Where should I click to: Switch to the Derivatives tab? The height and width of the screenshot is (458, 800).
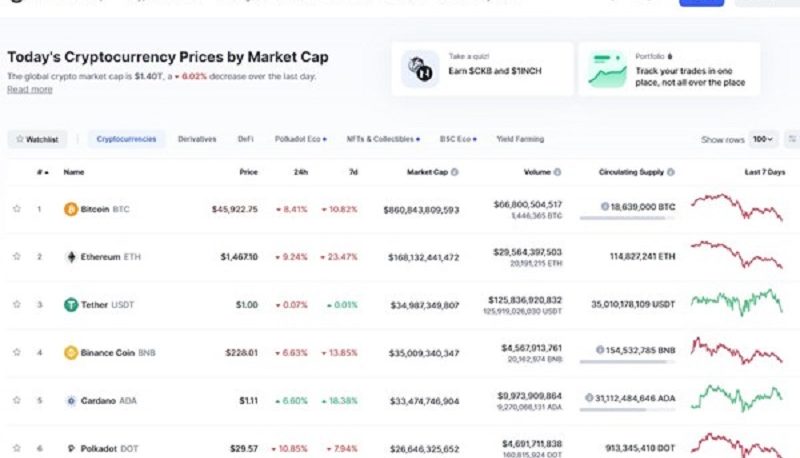point(197,139)
